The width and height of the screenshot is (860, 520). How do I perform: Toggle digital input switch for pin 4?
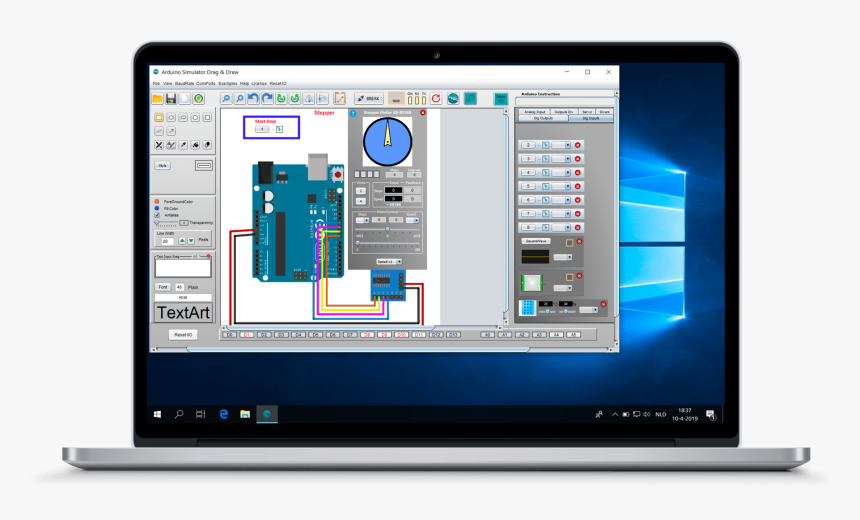[546, 172]
